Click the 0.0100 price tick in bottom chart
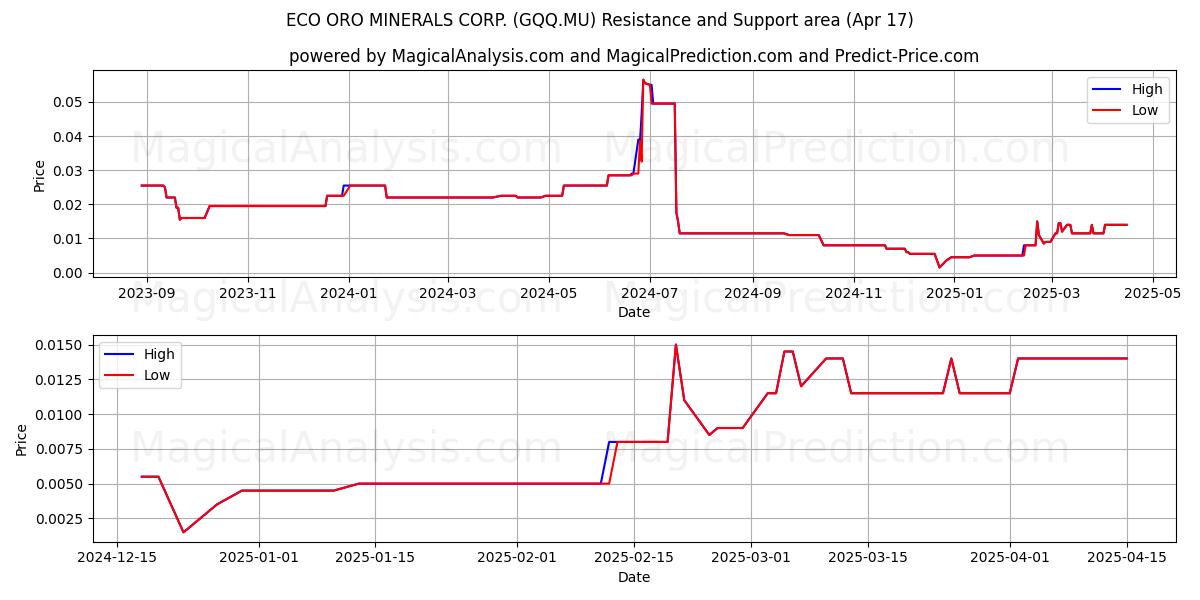 coord(60,415)
